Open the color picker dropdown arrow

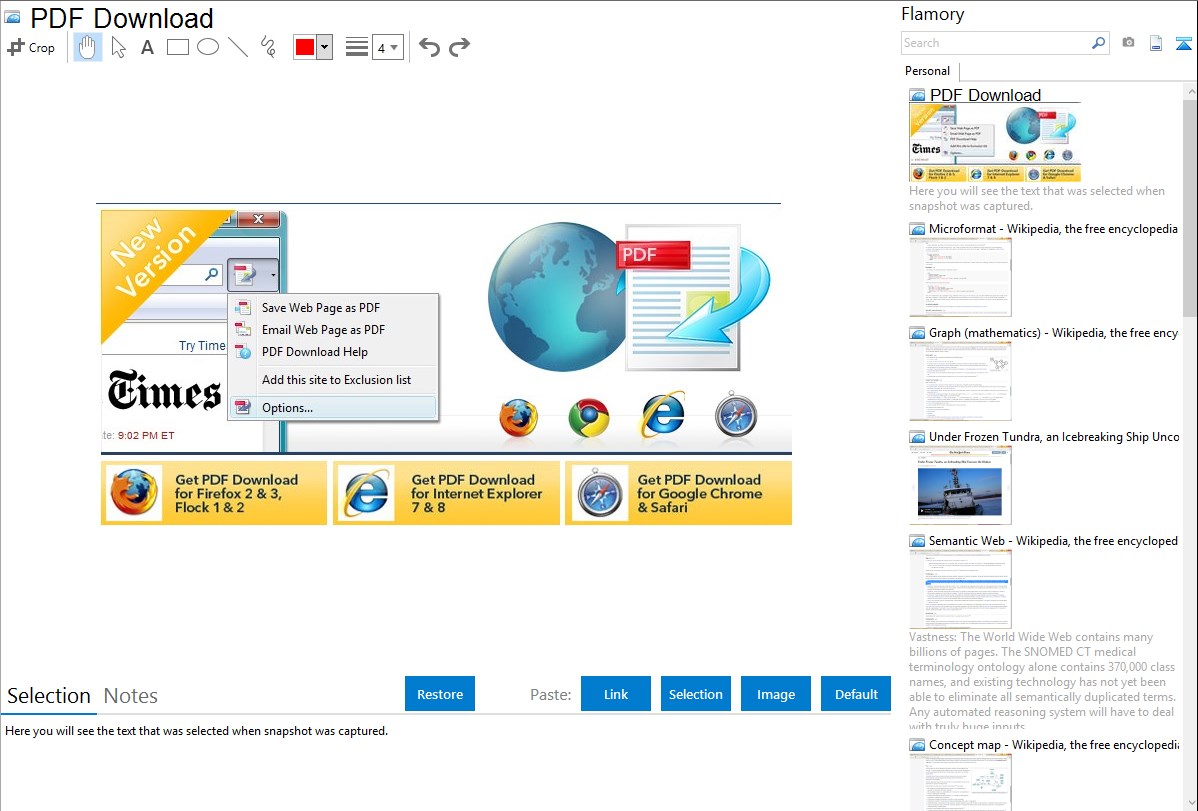click(325, 47)
